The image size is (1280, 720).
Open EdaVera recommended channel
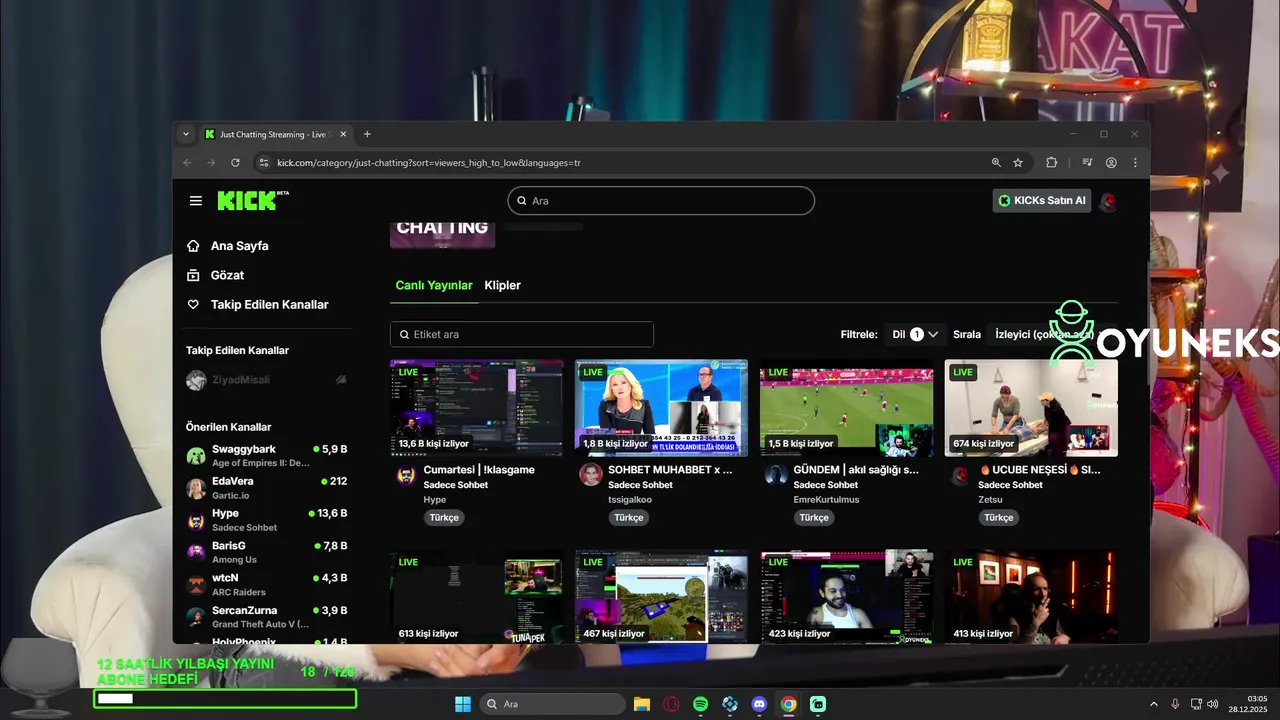click(x=266, y=487)
